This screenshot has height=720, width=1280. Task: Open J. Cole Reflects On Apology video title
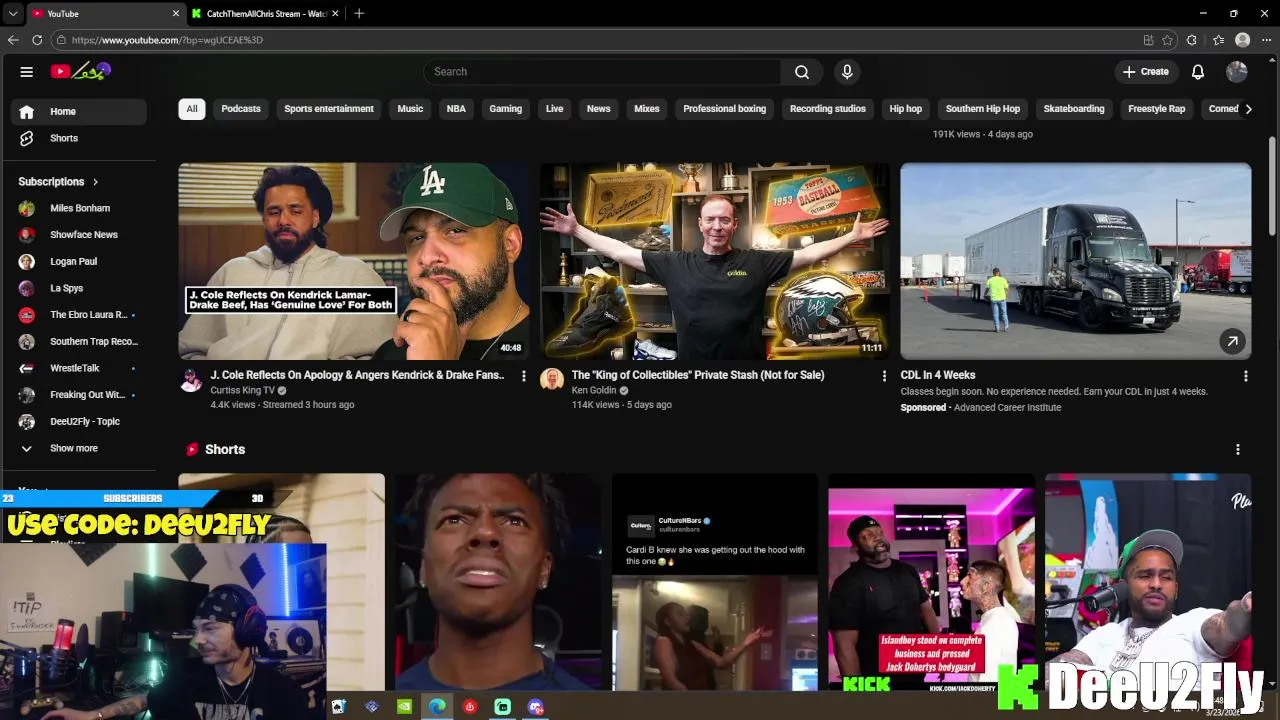click(357, 375)
